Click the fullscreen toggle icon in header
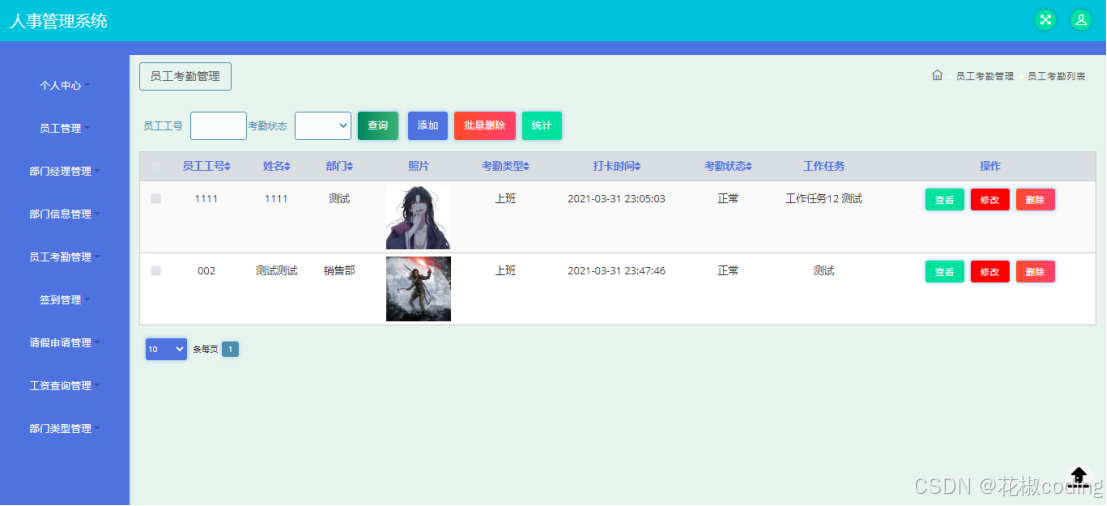The height and width of the screenshot is (506, 1107). 1046,20
